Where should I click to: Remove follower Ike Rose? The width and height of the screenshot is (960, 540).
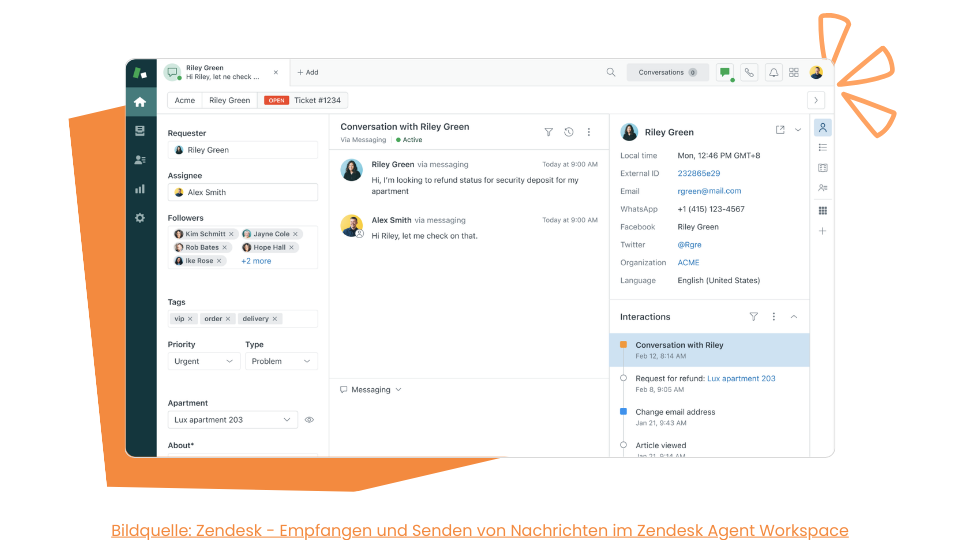click(219, 261)
